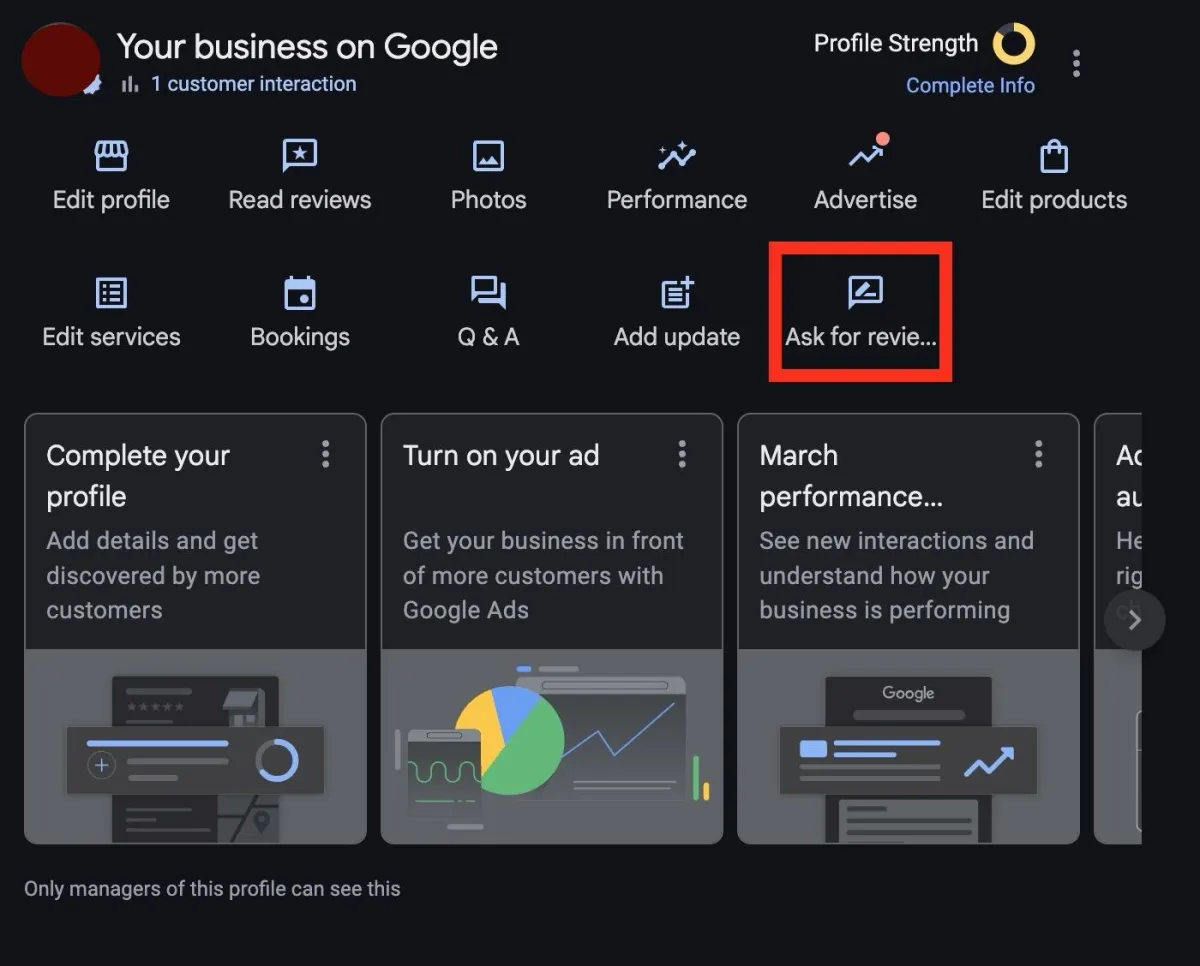Open Bookings calendar icon

click(x=300, y=293)
